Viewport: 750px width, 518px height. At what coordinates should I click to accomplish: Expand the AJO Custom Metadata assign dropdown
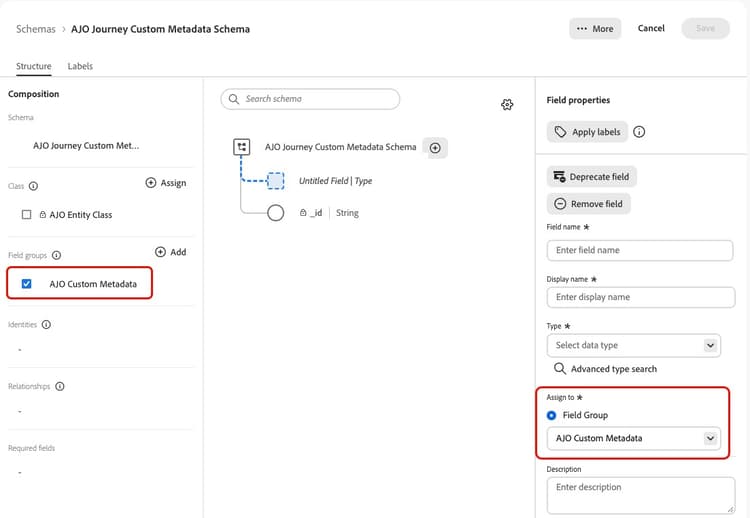pos(633,438)
